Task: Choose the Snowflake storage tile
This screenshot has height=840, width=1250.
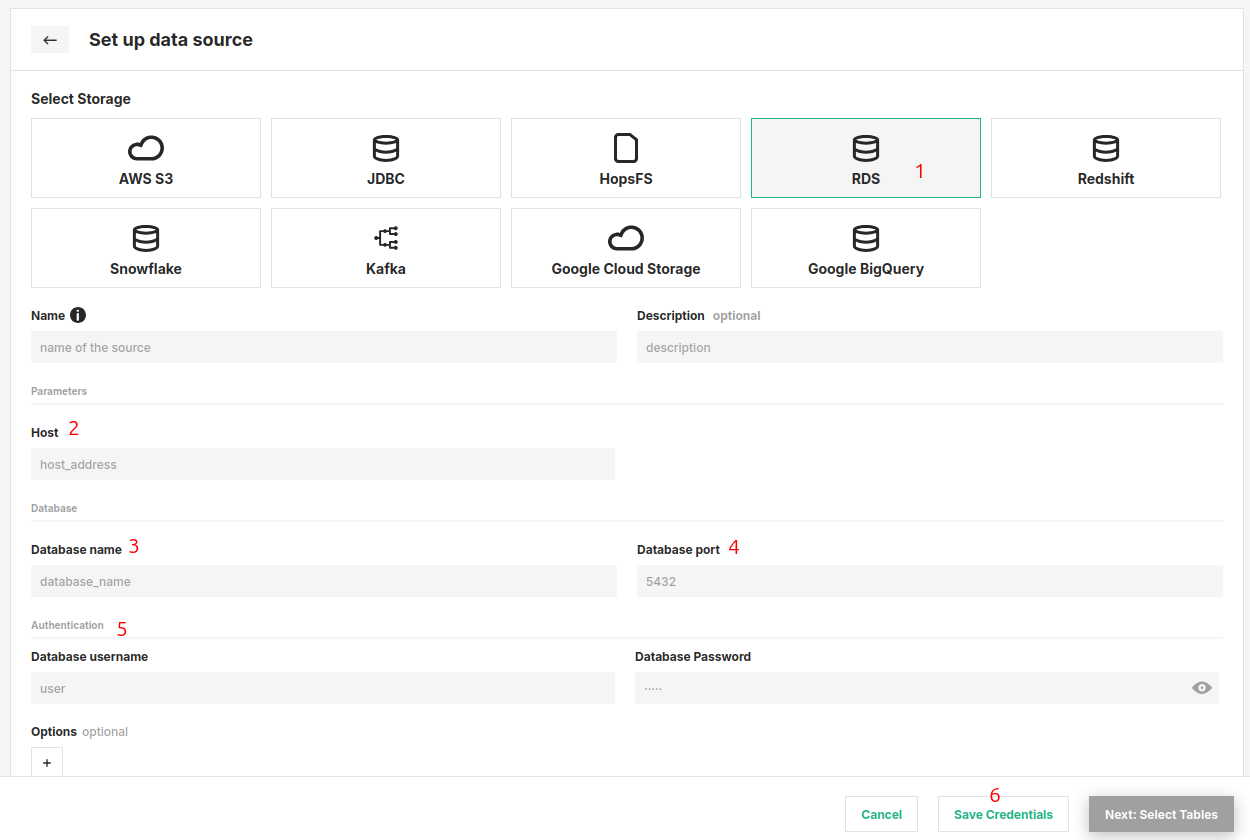Action: coord(146,248)
